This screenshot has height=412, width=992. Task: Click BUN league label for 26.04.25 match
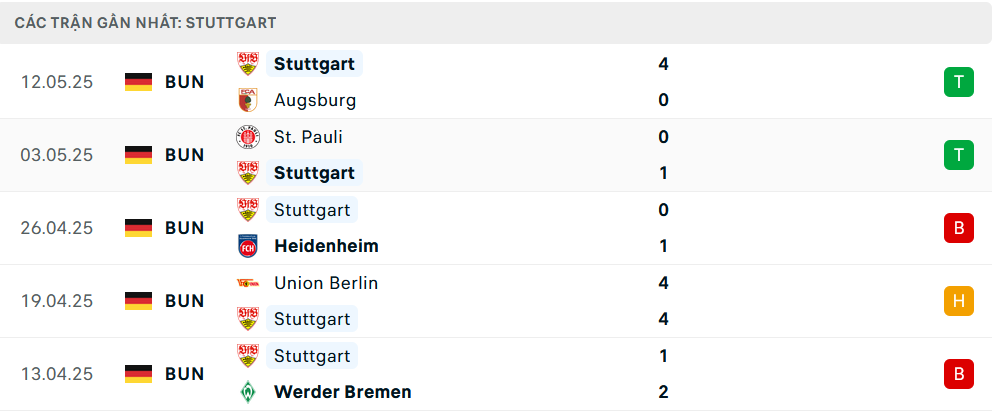[x=185, y=228]
